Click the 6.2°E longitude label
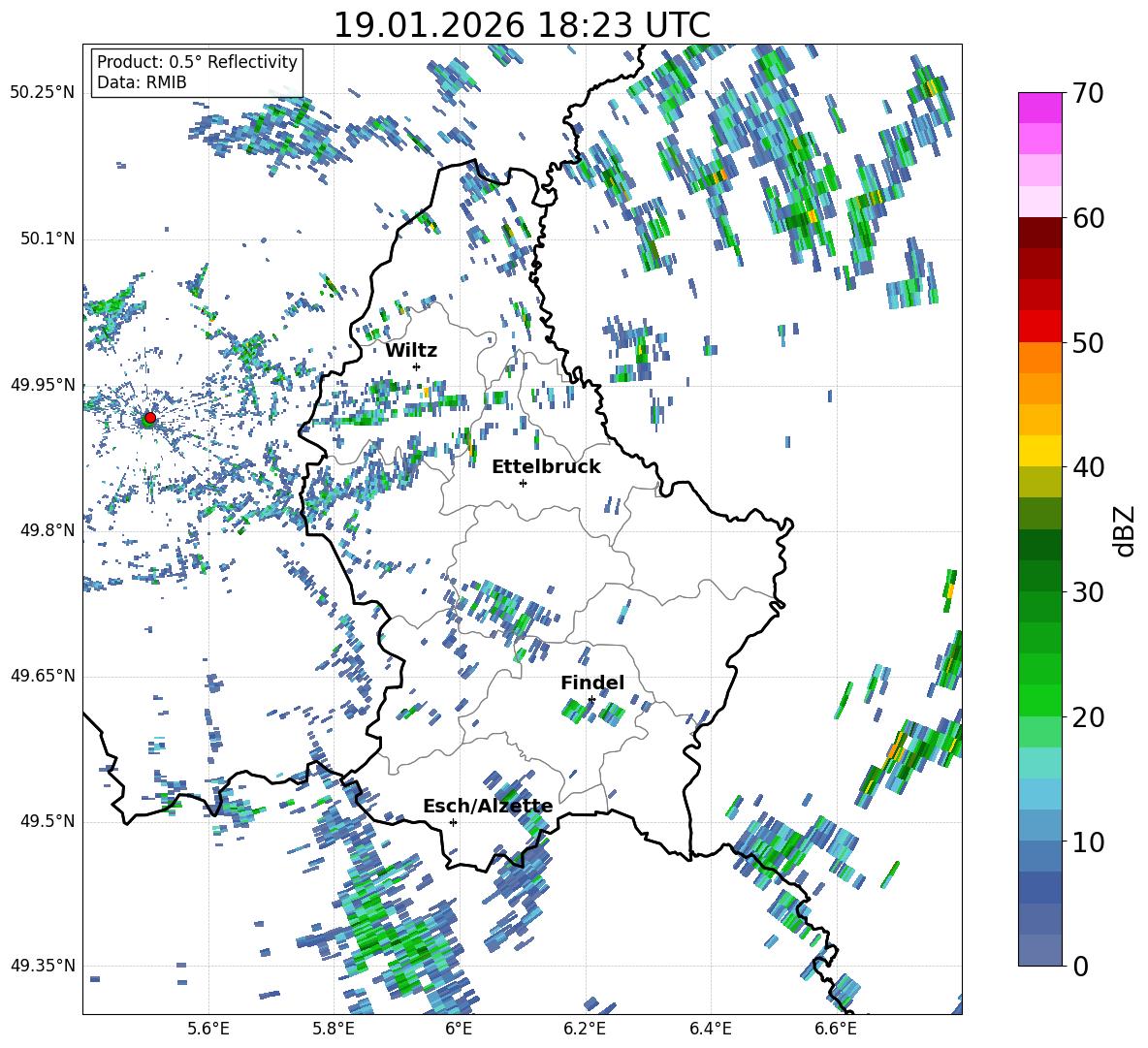 (585, 1029)
